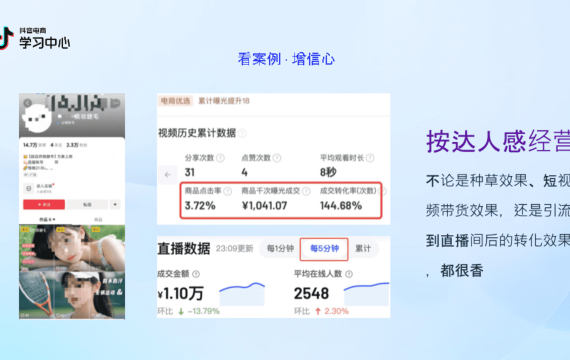Select the 每5分钟 interval tab
This screenshot has width=570, height=360.
[324, 249]
